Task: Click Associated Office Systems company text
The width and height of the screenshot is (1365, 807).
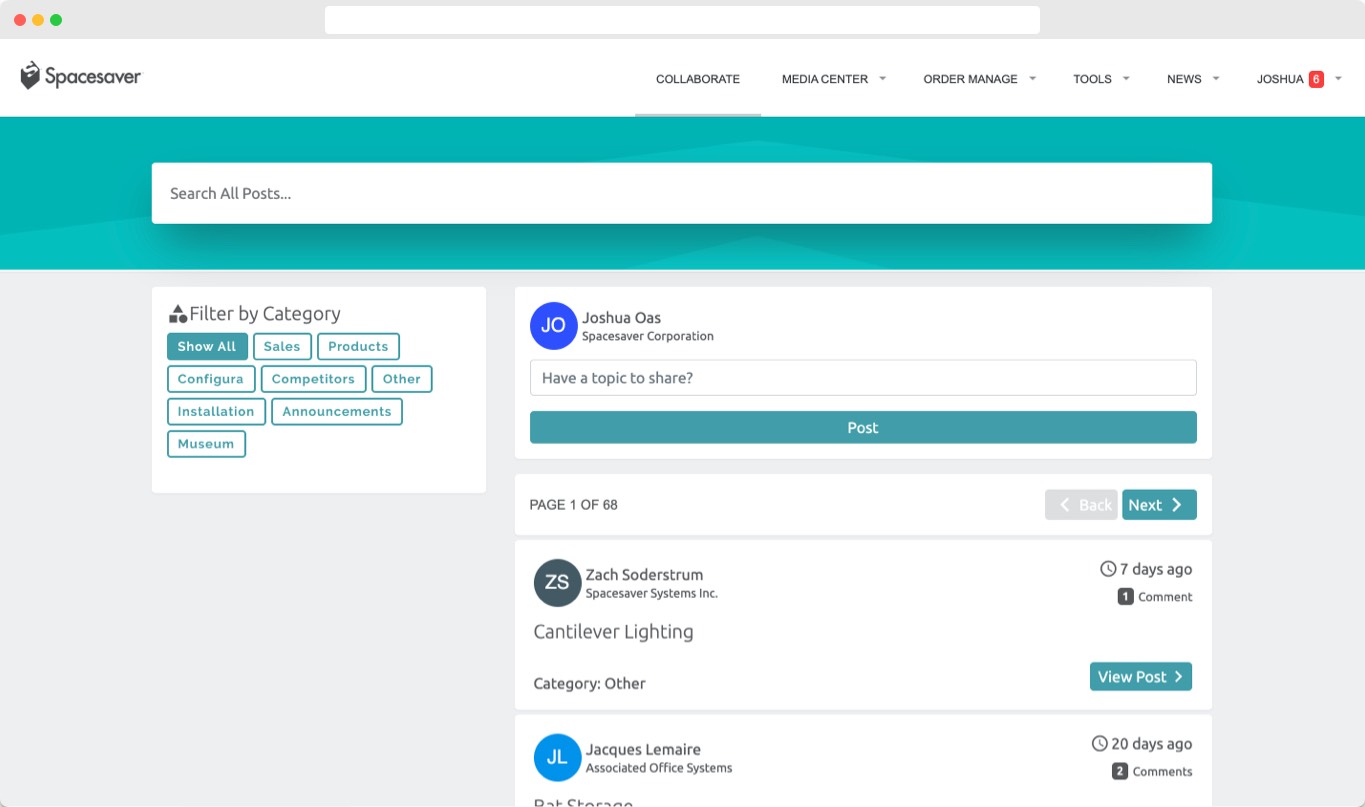Action: pyautogui.click(x=659, y=768)
